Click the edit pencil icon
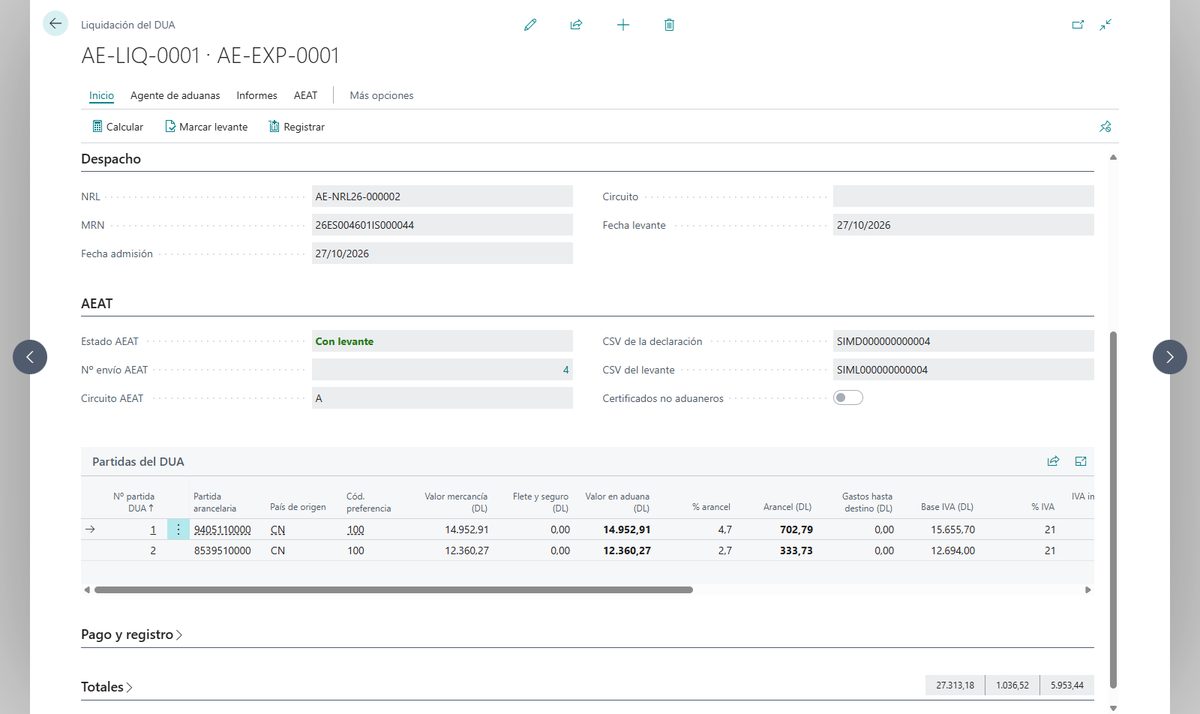This screenshot has height=714, width=1200. tap(530, 25)
